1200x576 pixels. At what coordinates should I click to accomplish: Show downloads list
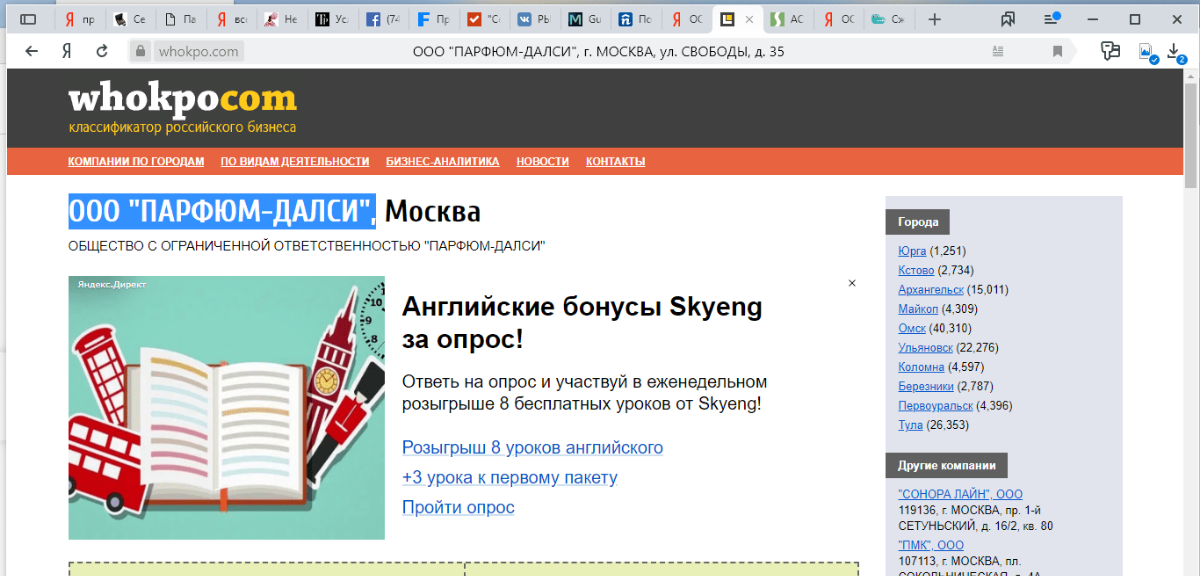click(x=1176, y=52)
